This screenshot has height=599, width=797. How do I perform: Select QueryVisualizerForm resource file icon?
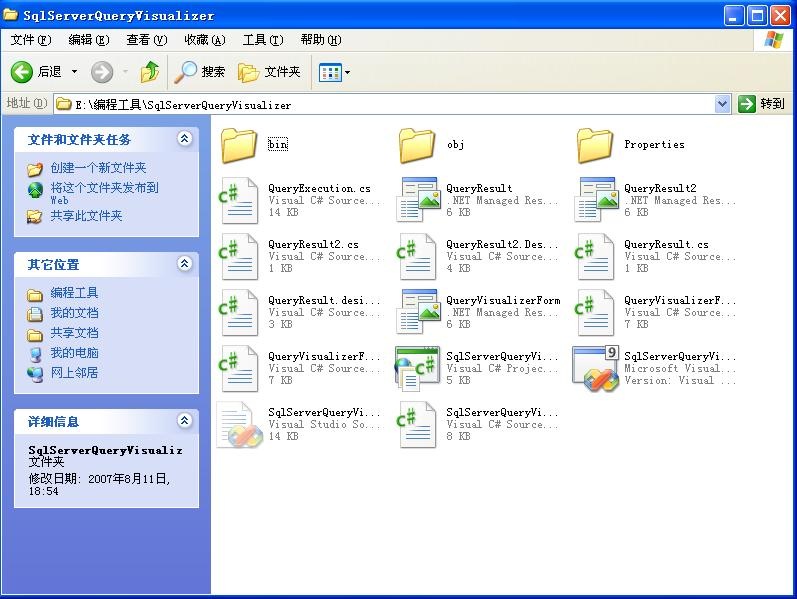tap(418, 311)
